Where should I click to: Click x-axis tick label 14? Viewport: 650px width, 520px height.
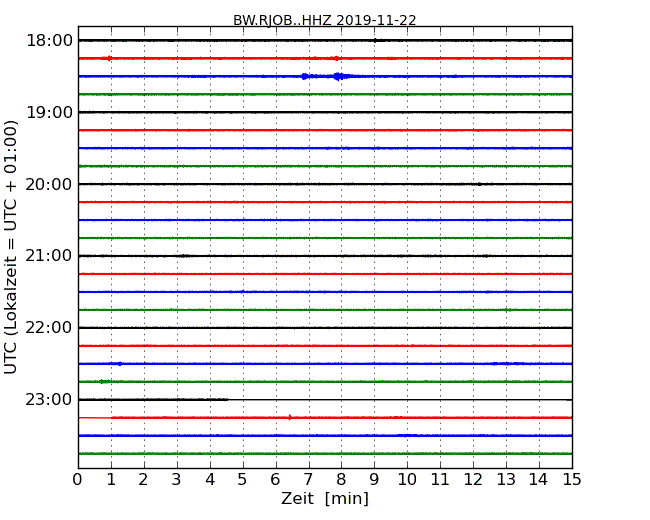click(x=539, y=479)
